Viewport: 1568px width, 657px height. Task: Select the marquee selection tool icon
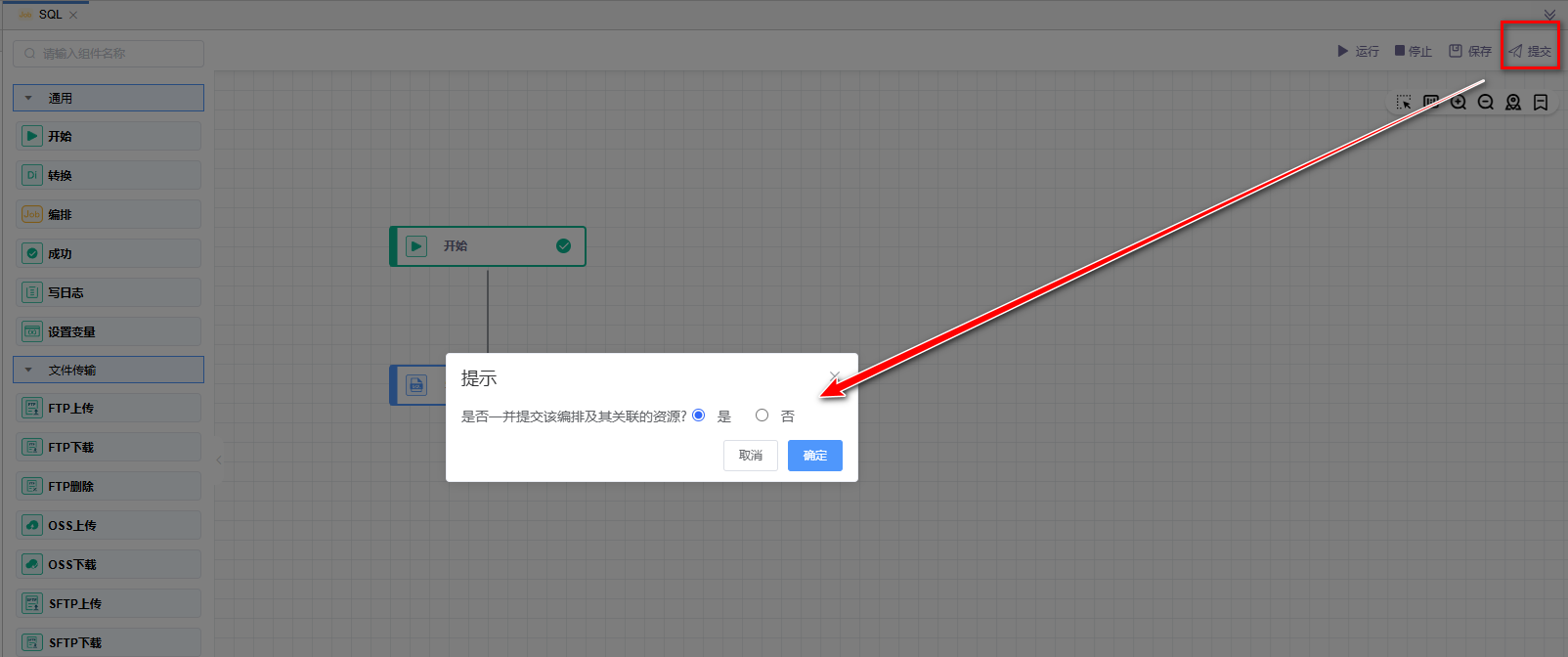(x=1404, y=103)
